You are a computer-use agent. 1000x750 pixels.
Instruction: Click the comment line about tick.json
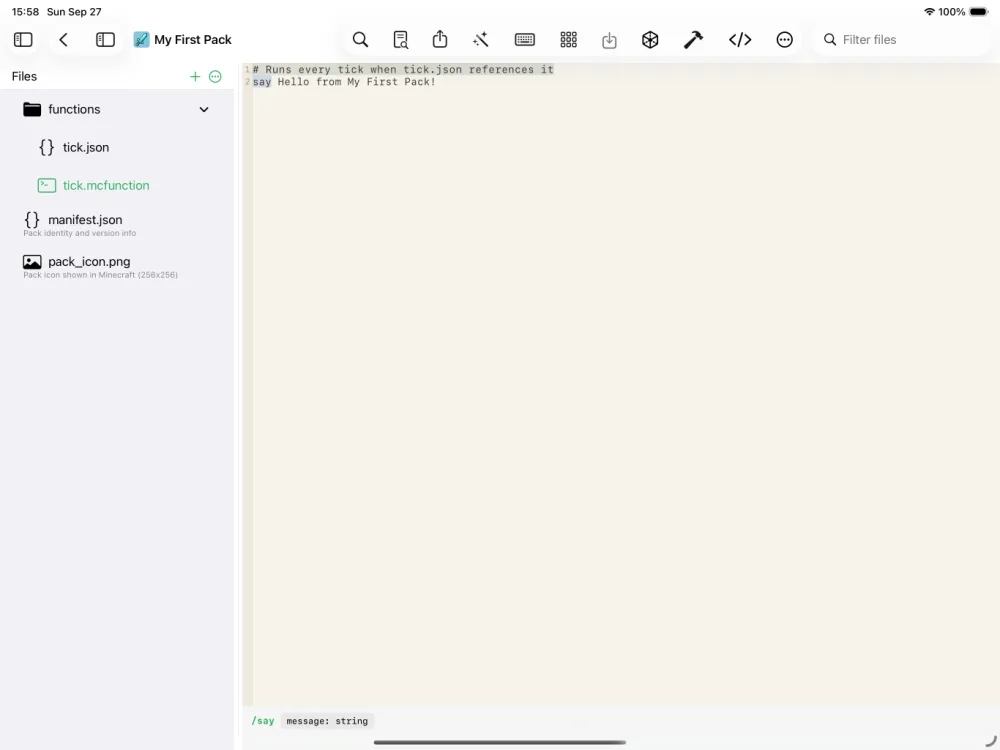(x=403, y=70)
